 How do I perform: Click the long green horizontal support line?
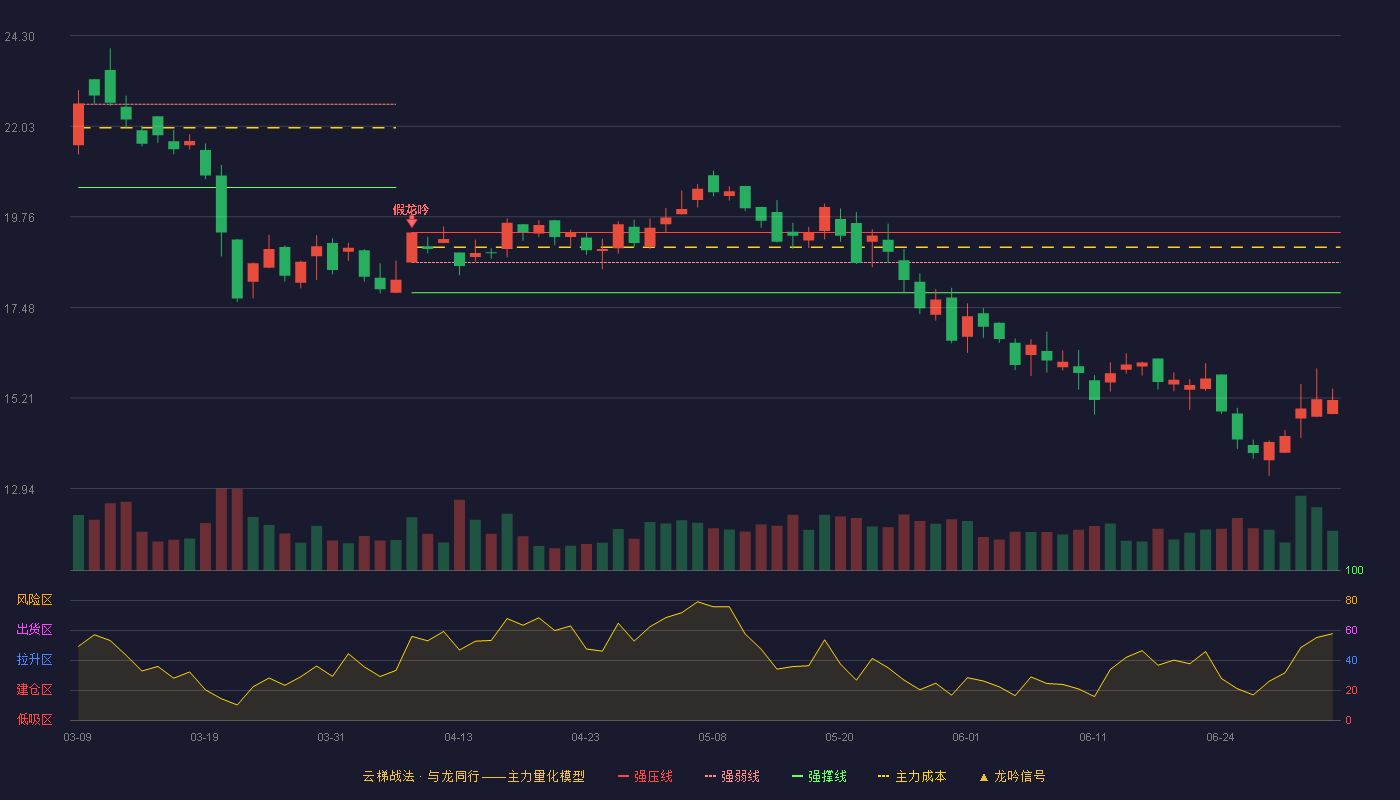[x=876, y=293]
